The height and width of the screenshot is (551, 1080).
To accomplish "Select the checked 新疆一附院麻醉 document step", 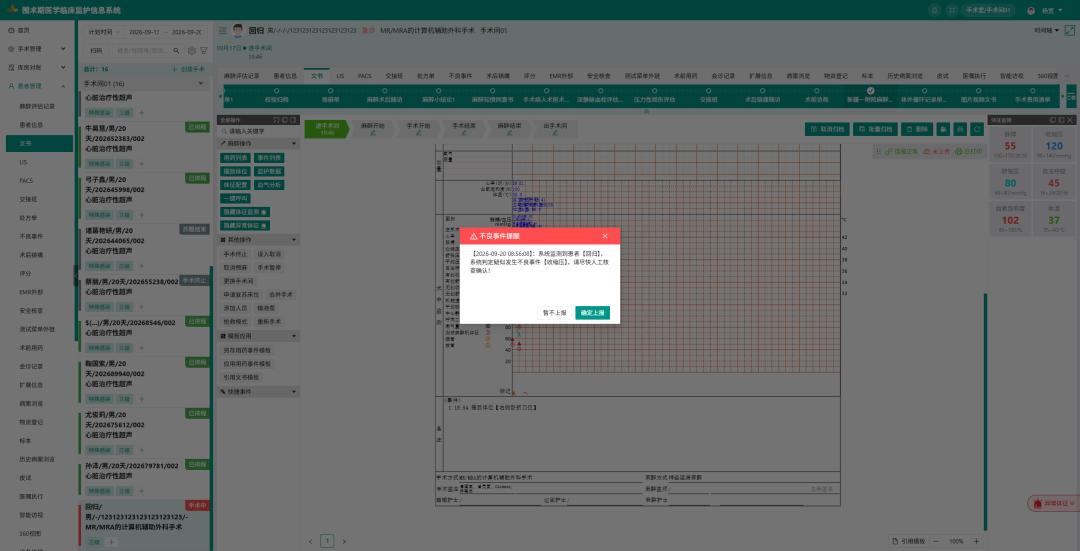I will point(870,96).
